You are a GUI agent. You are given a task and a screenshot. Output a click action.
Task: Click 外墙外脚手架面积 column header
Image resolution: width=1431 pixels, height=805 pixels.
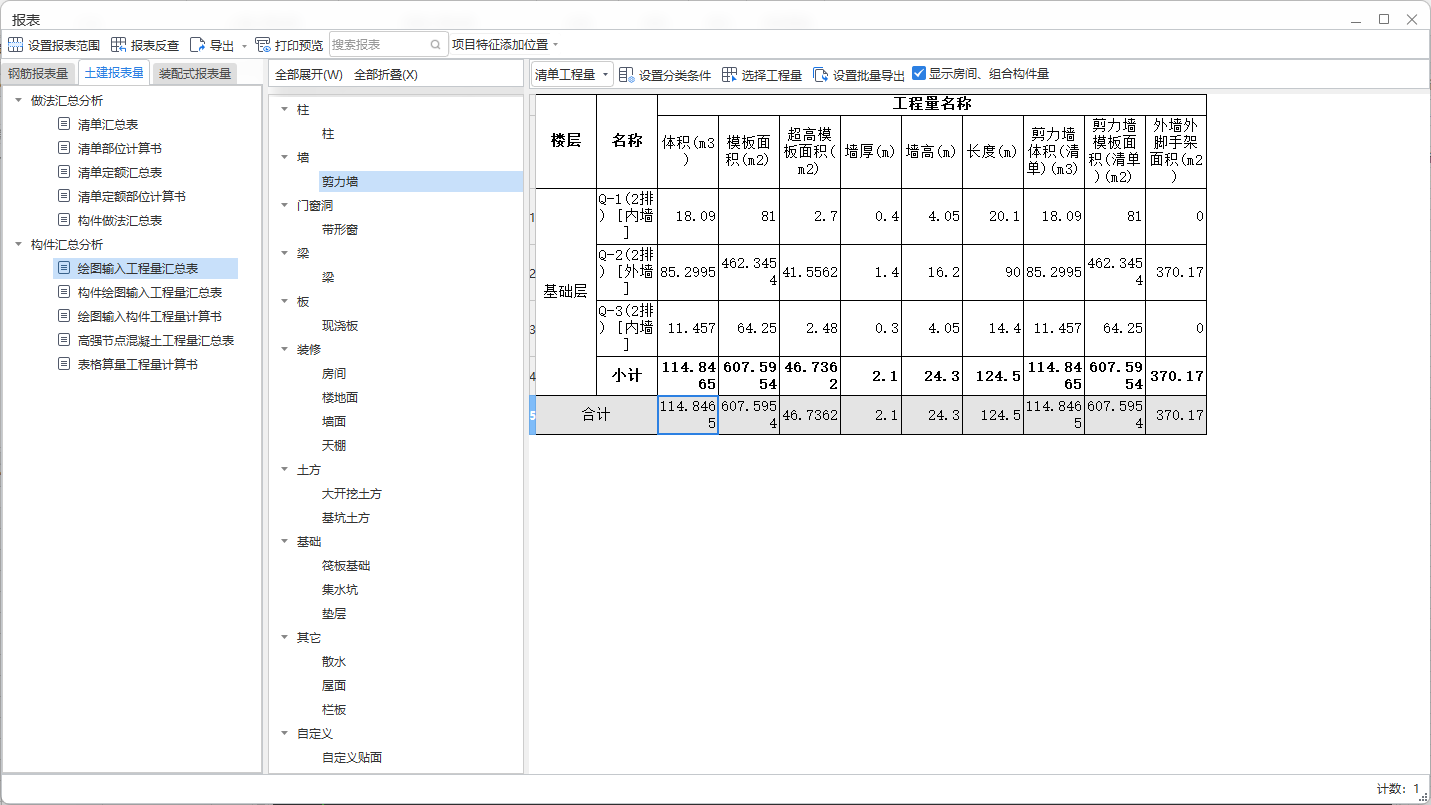(x=1176, y=151)
